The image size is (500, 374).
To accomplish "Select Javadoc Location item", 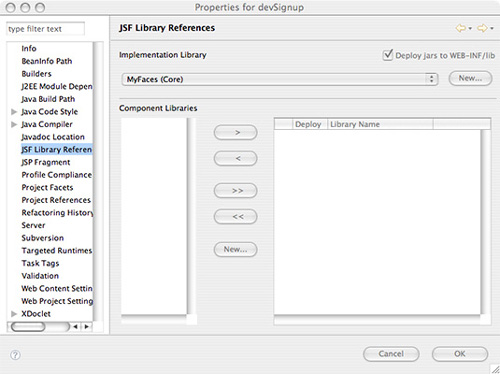I will [53, 137].
